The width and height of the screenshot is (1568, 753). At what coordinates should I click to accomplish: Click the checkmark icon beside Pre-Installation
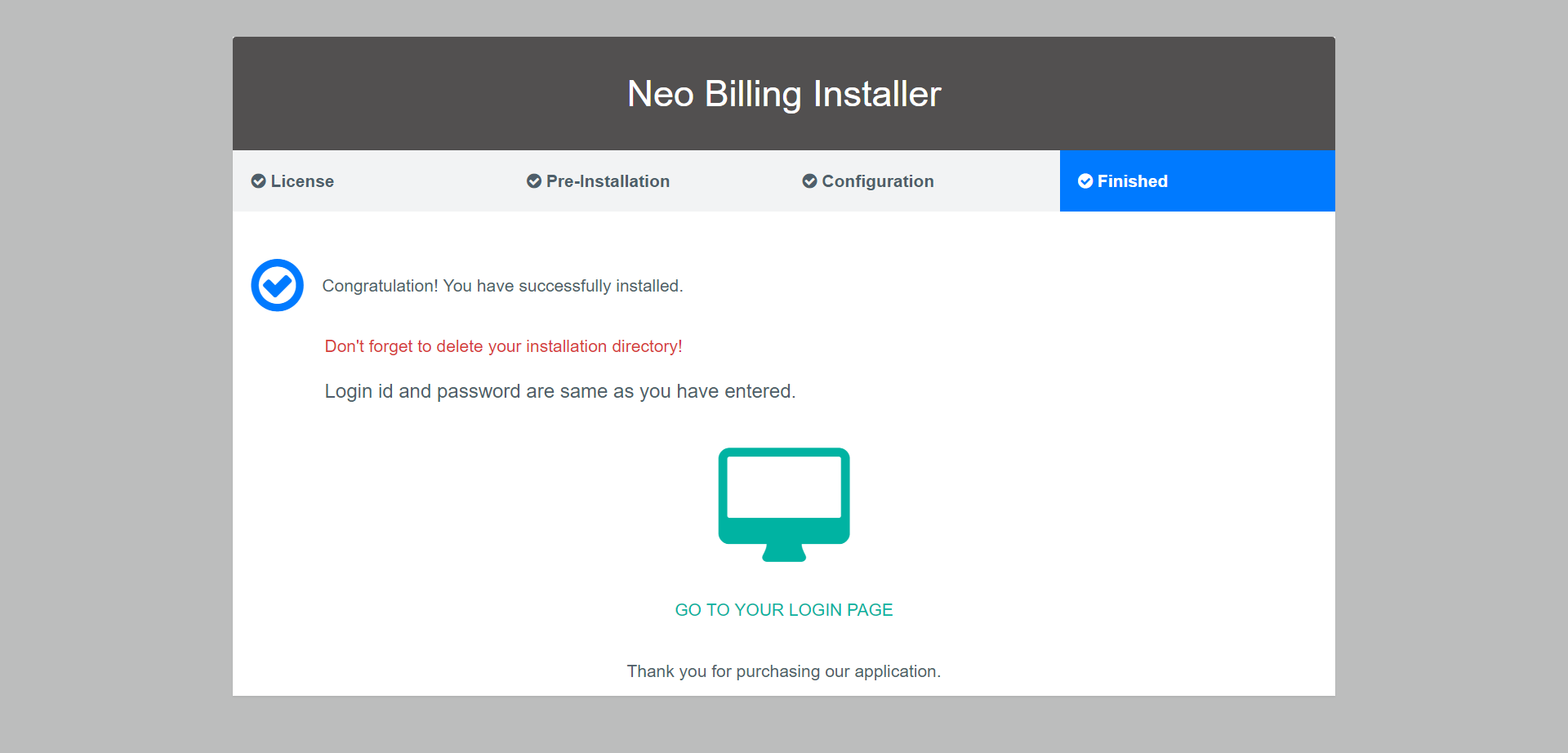coord(534,181)
